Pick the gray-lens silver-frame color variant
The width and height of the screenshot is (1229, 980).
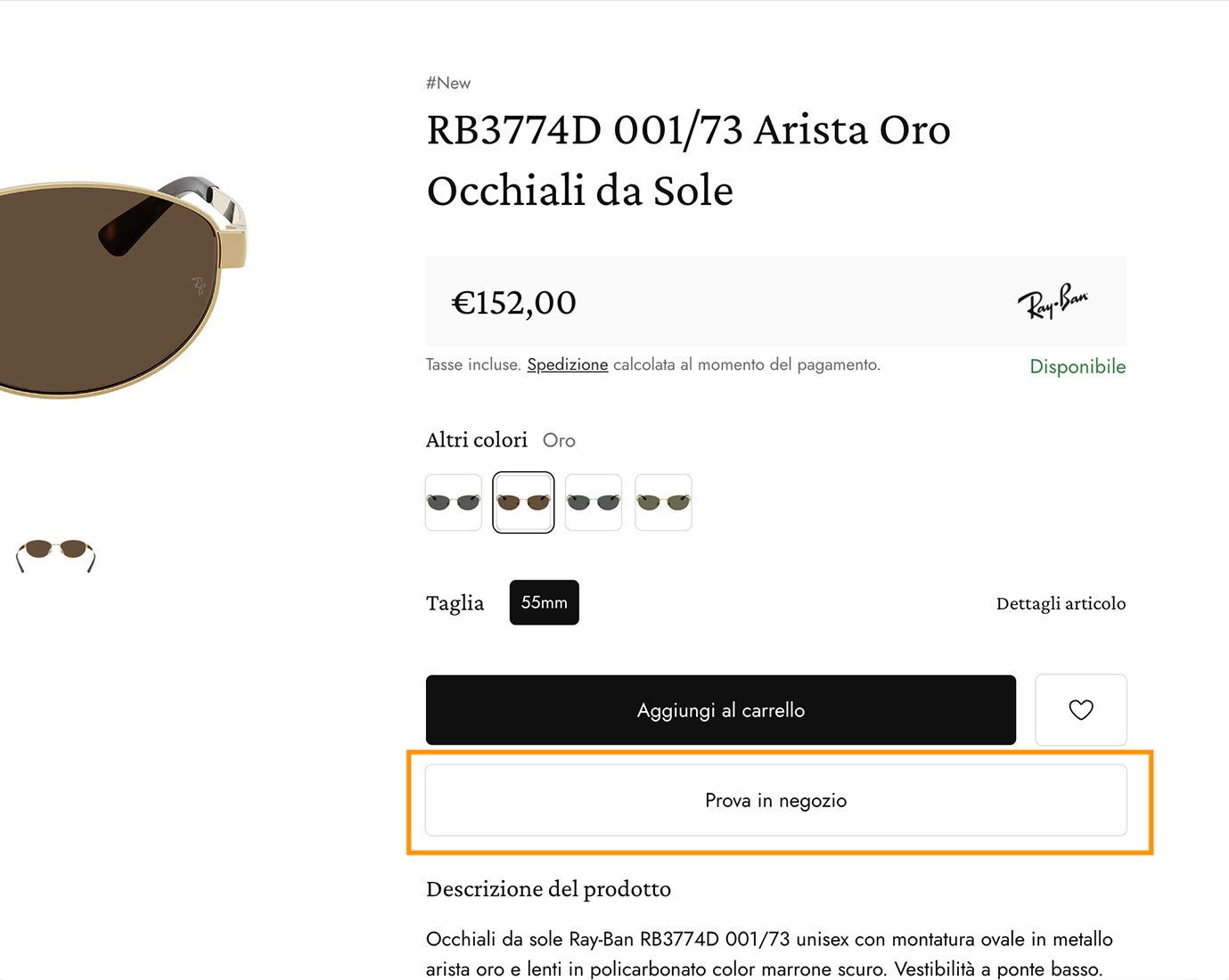point(594,502)
